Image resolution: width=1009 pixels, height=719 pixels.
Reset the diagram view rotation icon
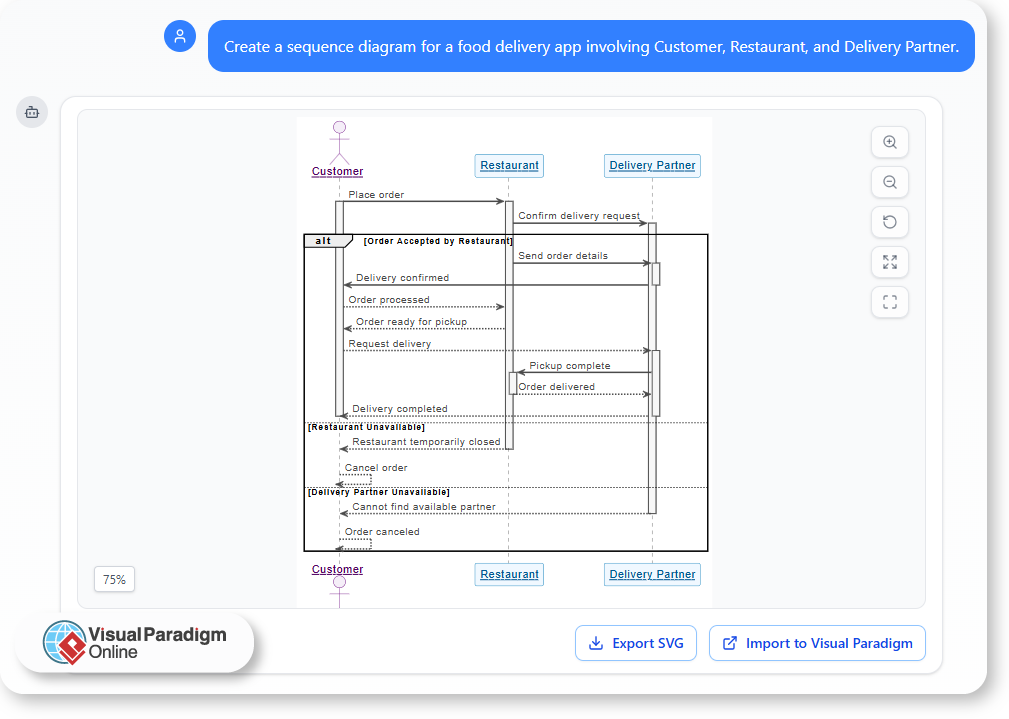pos(889,222)
